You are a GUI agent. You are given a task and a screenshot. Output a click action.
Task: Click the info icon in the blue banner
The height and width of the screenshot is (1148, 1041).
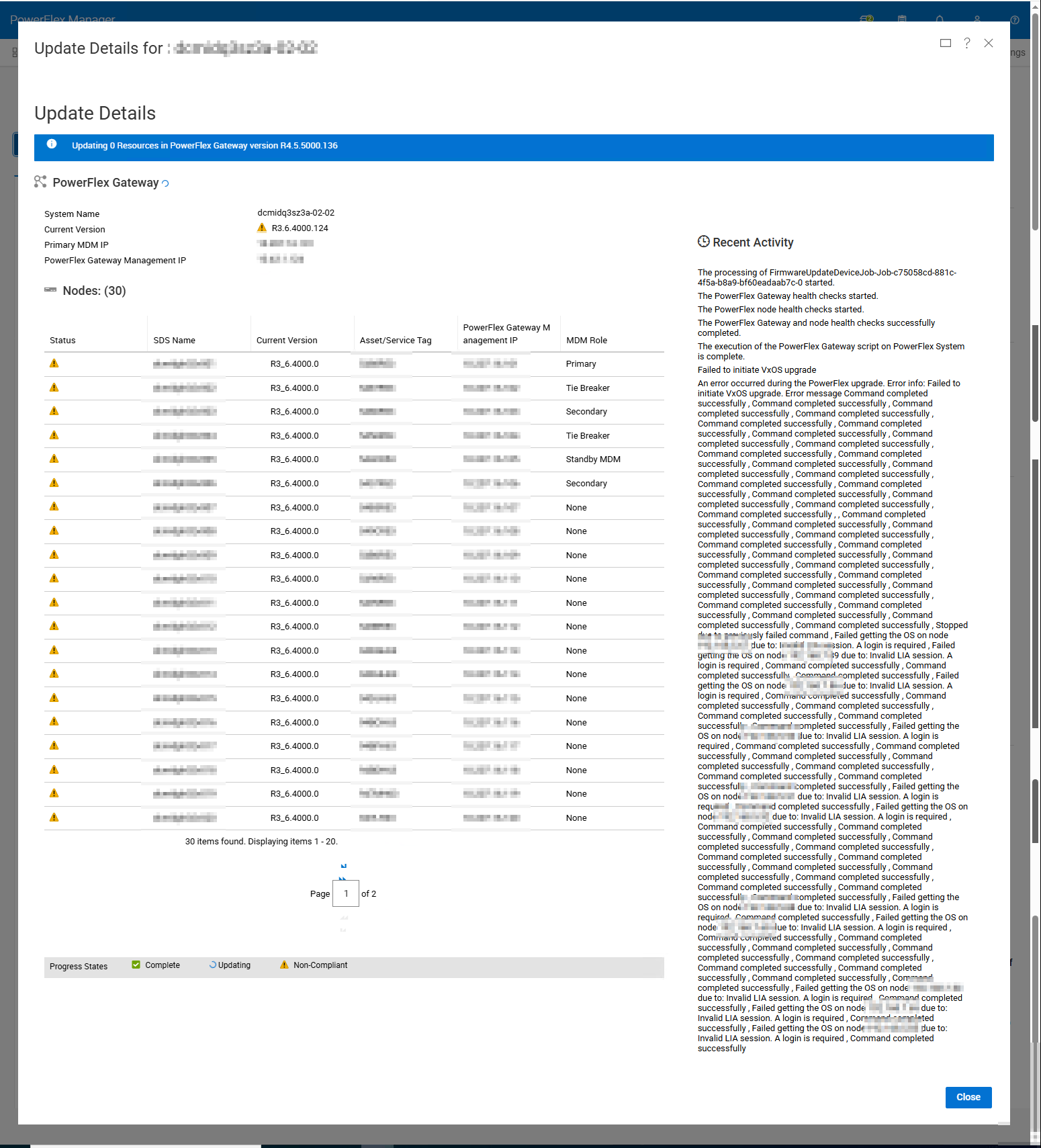click(52, 144)
